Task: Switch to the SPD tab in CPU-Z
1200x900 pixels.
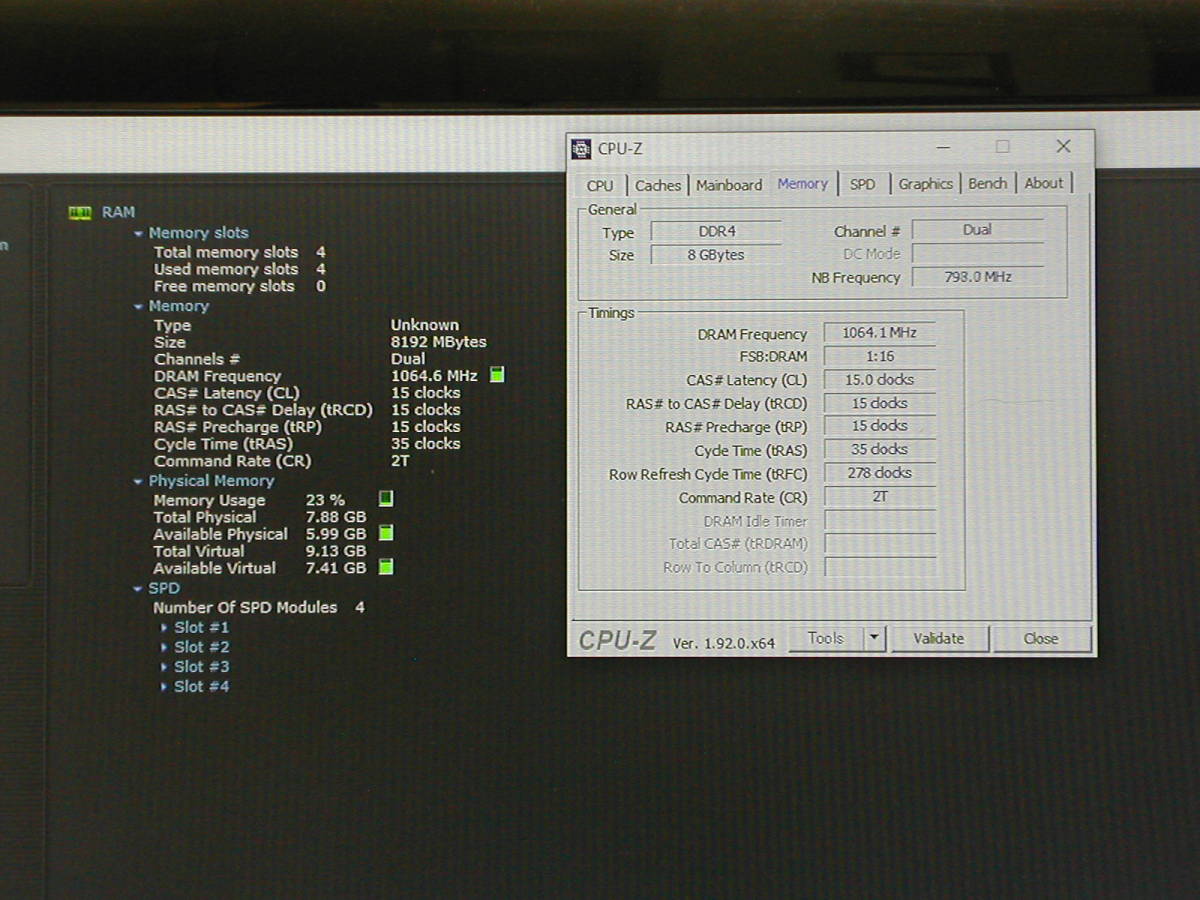Action: click(x=863, y=184)
